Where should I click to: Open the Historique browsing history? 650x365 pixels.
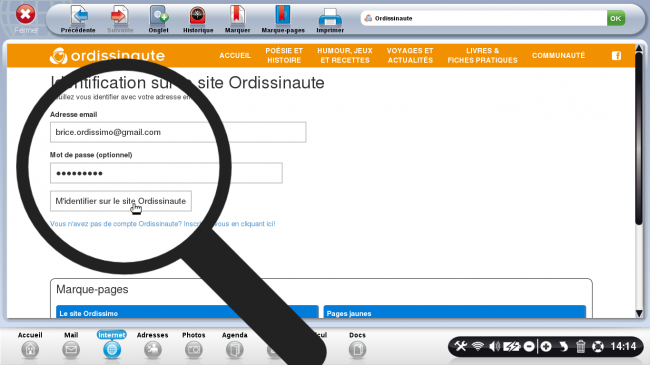(198, 19)
